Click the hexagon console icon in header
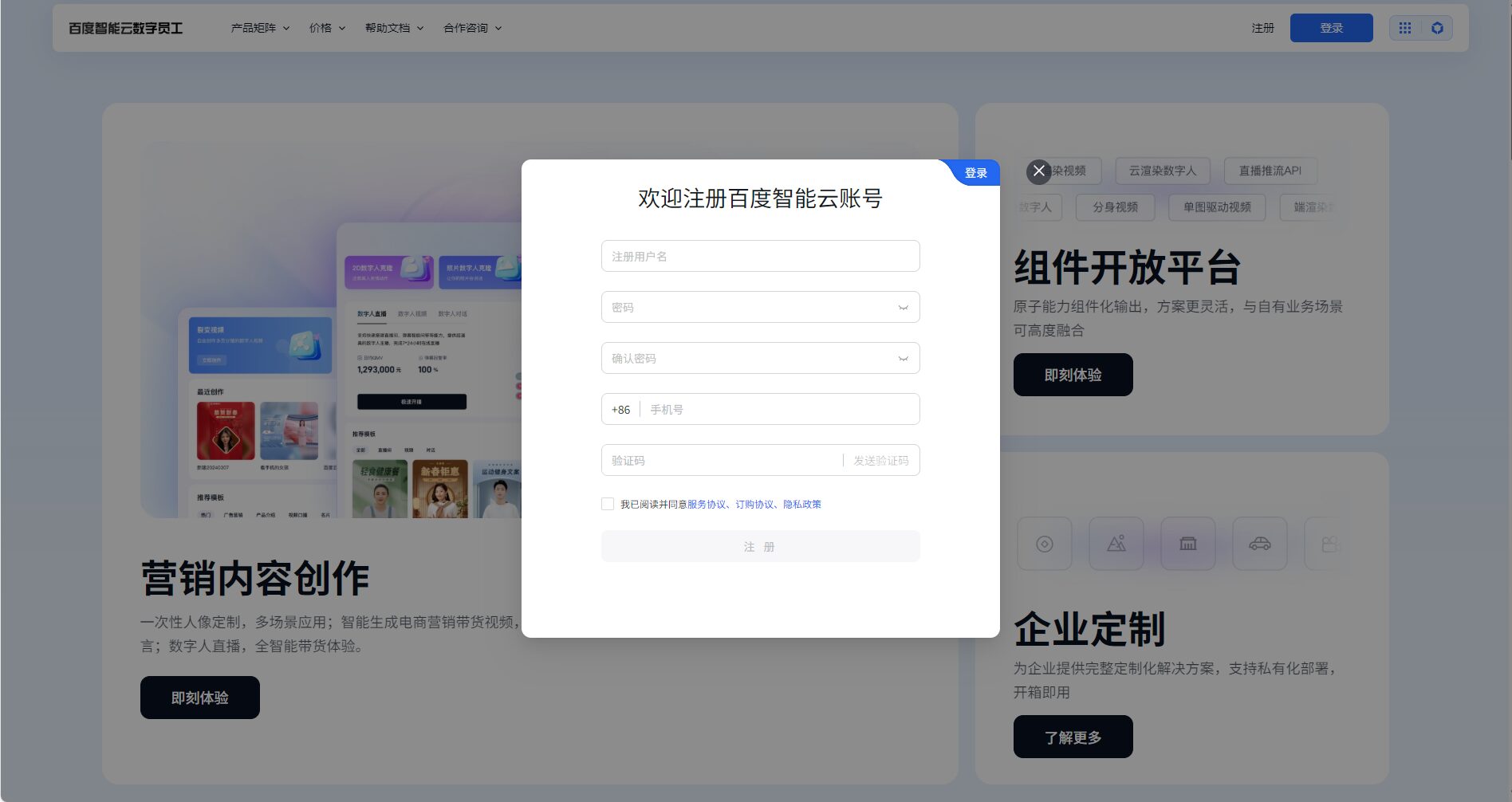 [x=1437, y=28]
